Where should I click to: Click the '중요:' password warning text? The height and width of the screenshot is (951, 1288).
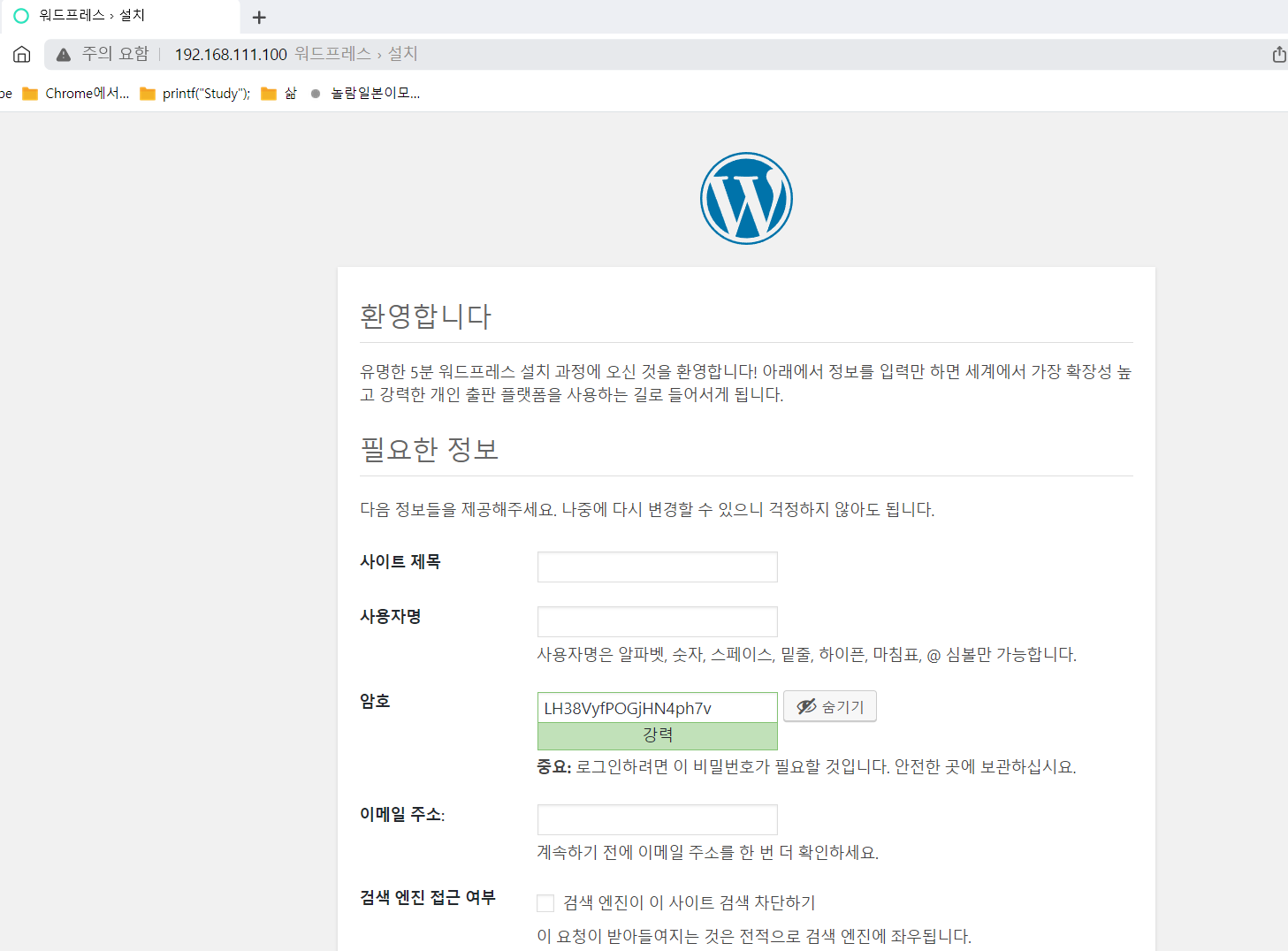point(806,766)
